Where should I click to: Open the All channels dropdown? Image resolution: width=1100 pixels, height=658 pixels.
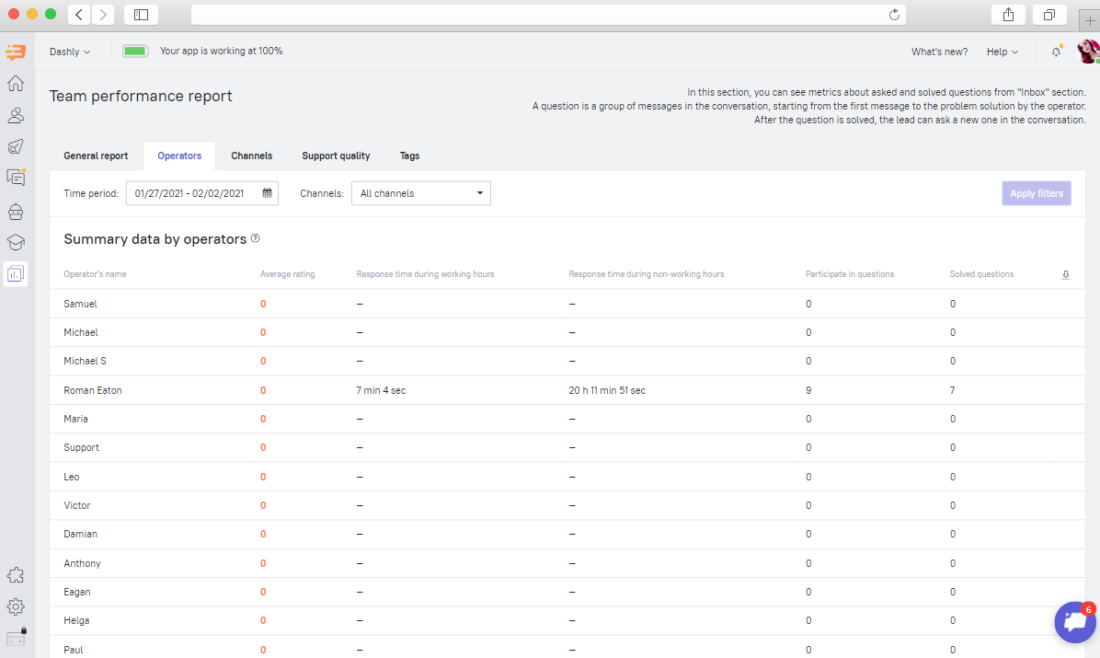coord(420,193)
